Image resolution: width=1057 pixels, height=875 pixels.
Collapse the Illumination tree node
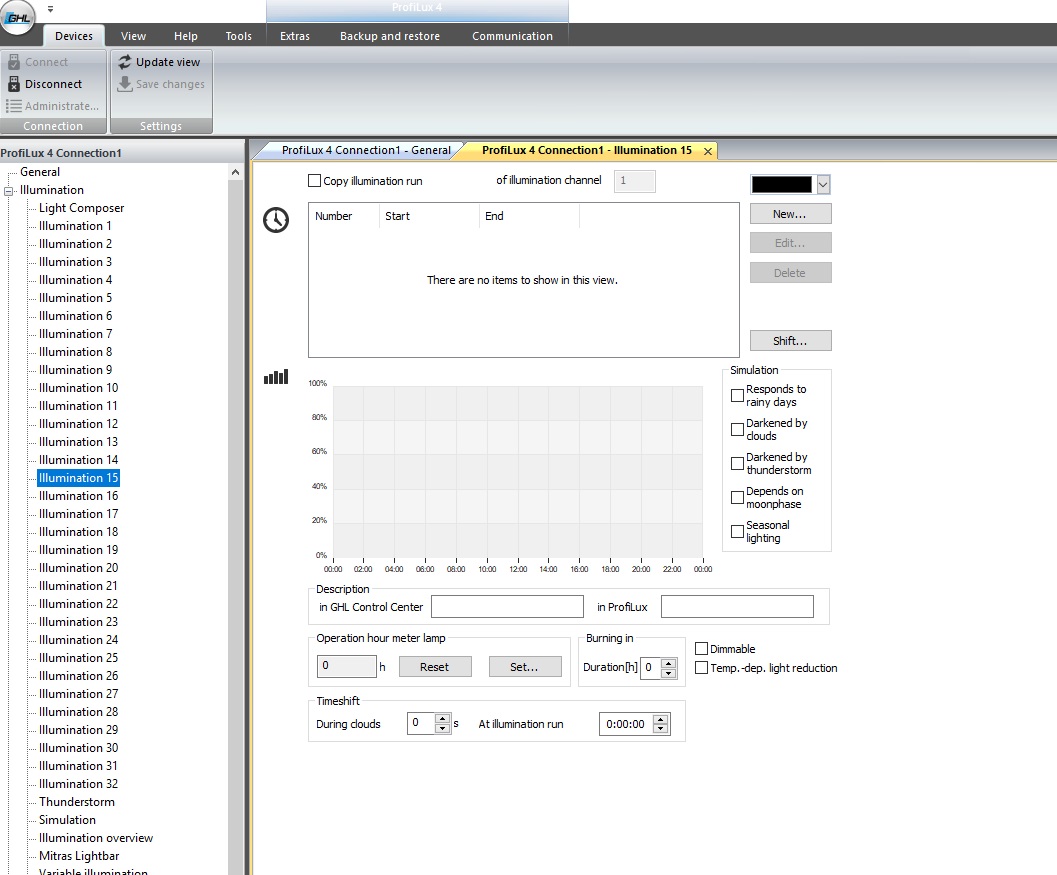9,191
